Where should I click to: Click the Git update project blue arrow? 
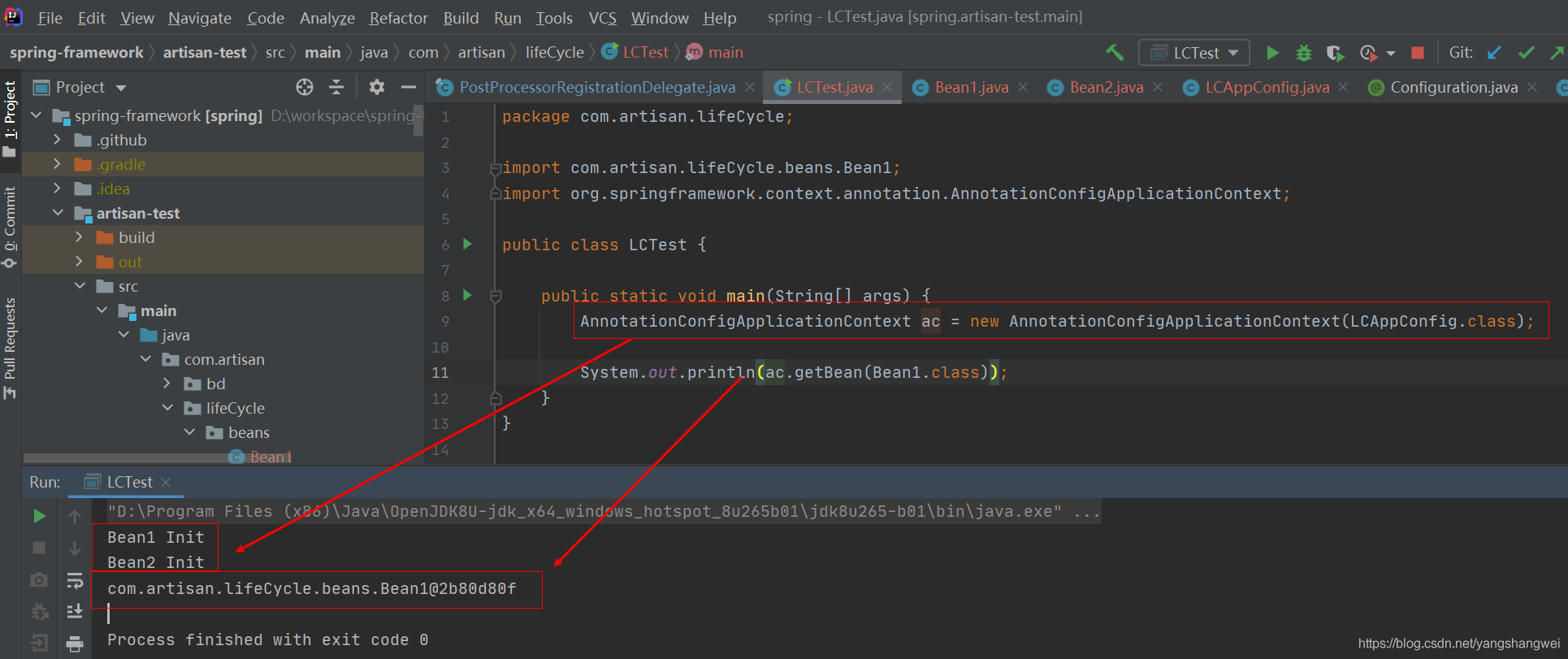[1494, 53]
